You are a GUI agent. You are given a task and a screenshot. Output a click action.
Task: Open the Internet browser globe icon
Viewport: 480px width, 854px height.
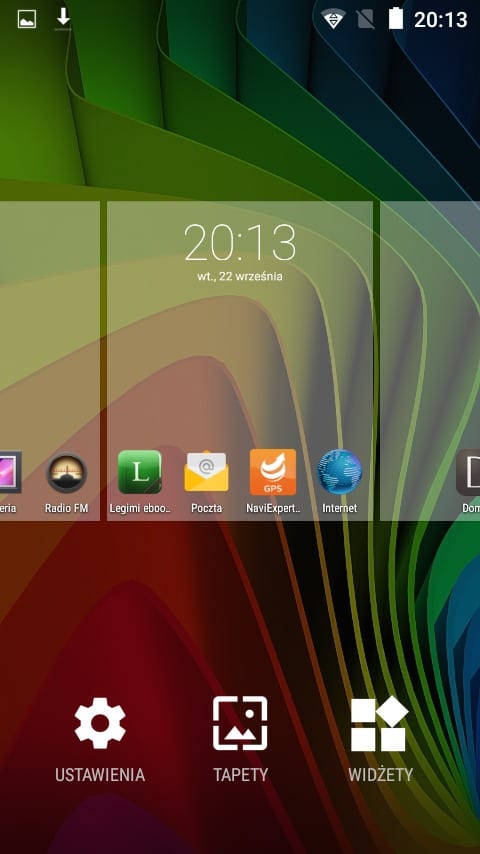339,472
